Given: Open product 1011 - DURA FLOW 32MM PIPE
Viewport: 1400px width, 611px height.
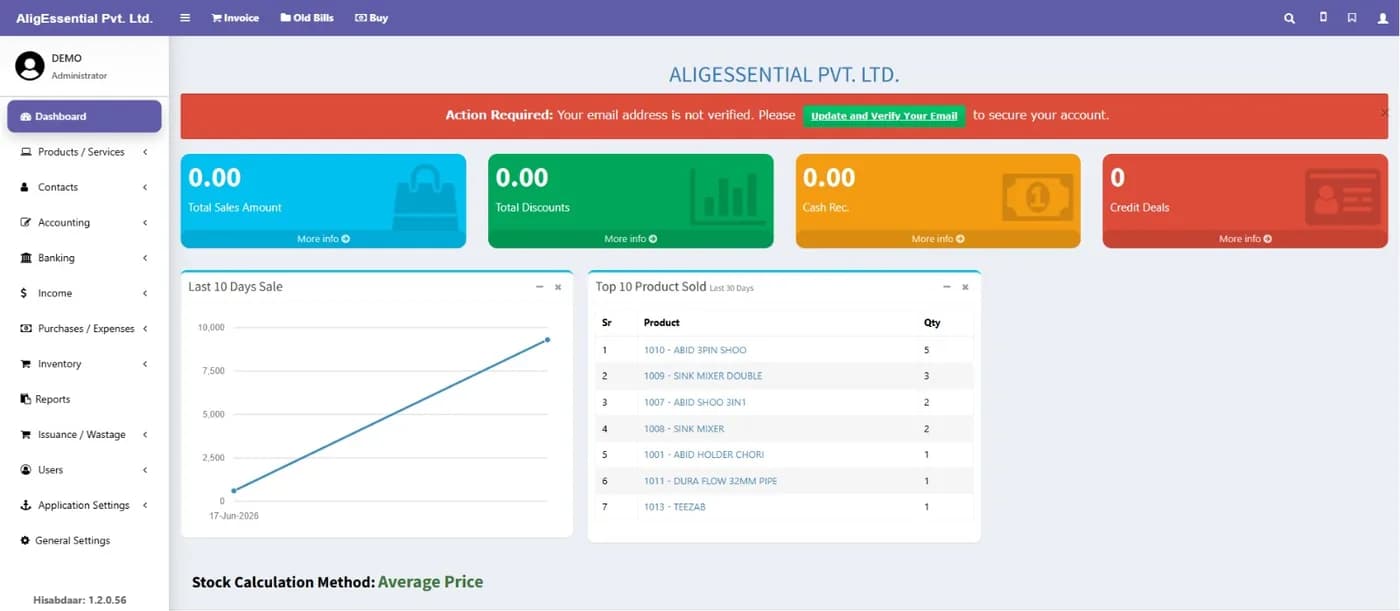Looking at the screenshot, I should (710, 481).
